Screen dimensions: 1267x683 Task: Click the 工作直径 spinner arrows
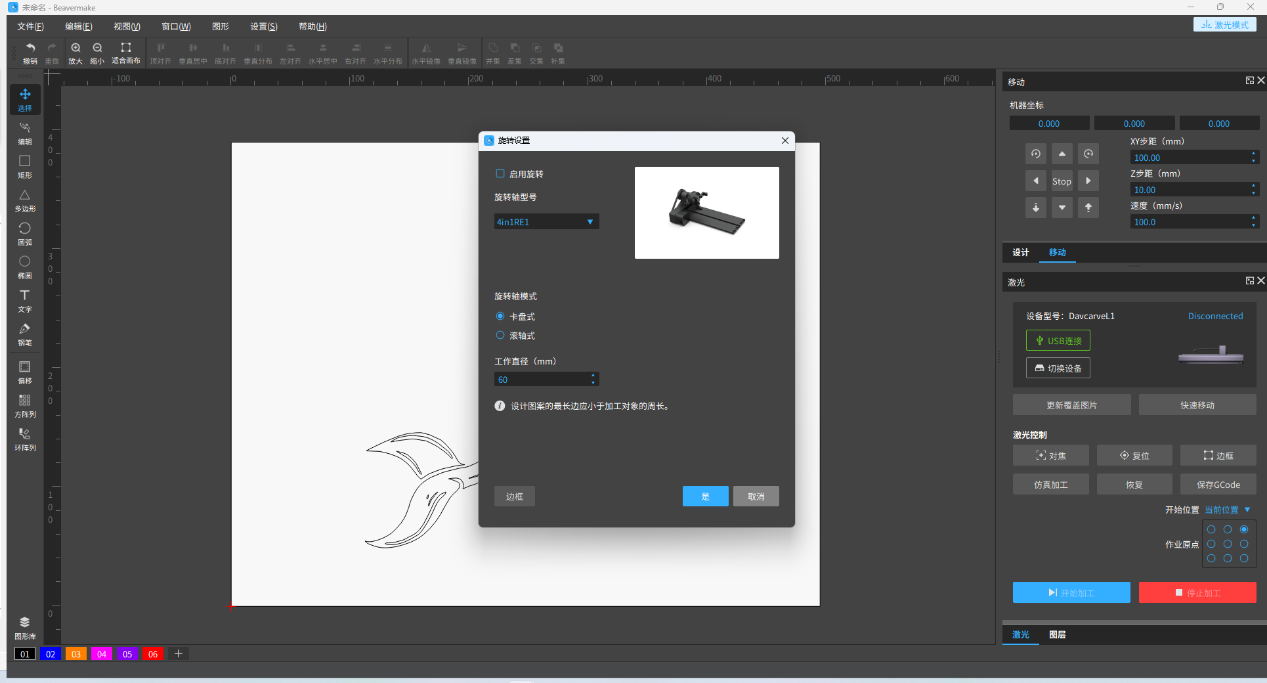click(x=593, y=379)
